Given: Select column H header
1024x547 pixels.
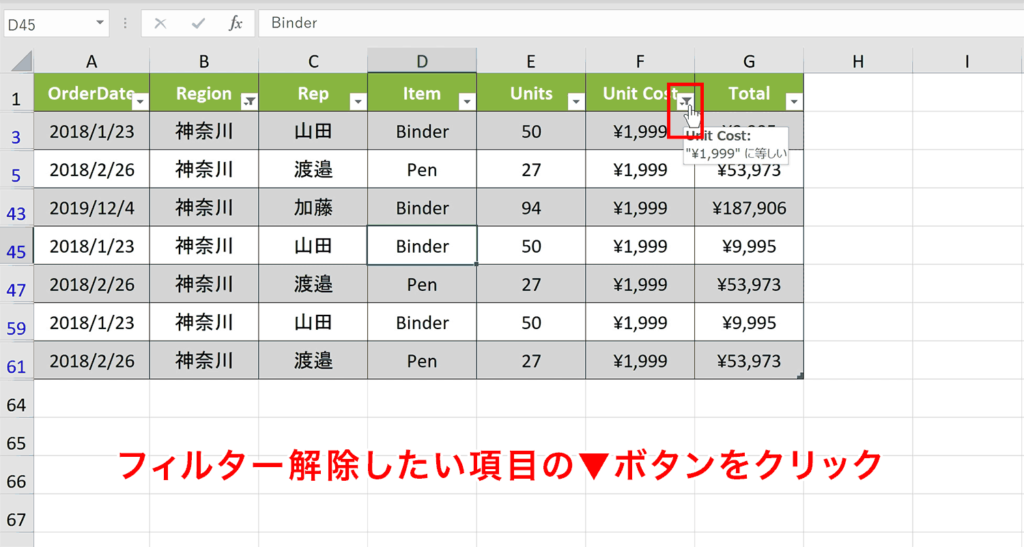Looking at the screenshot, I should 858,61.
